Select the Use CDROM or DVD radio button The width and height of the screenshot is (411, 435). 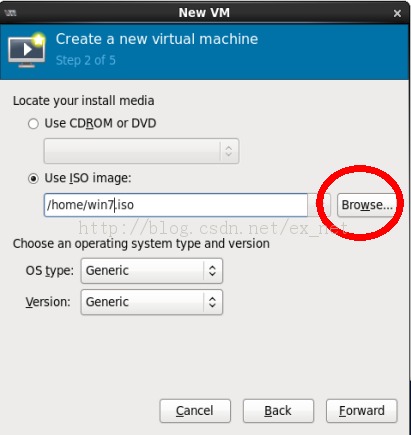(33, 124)
